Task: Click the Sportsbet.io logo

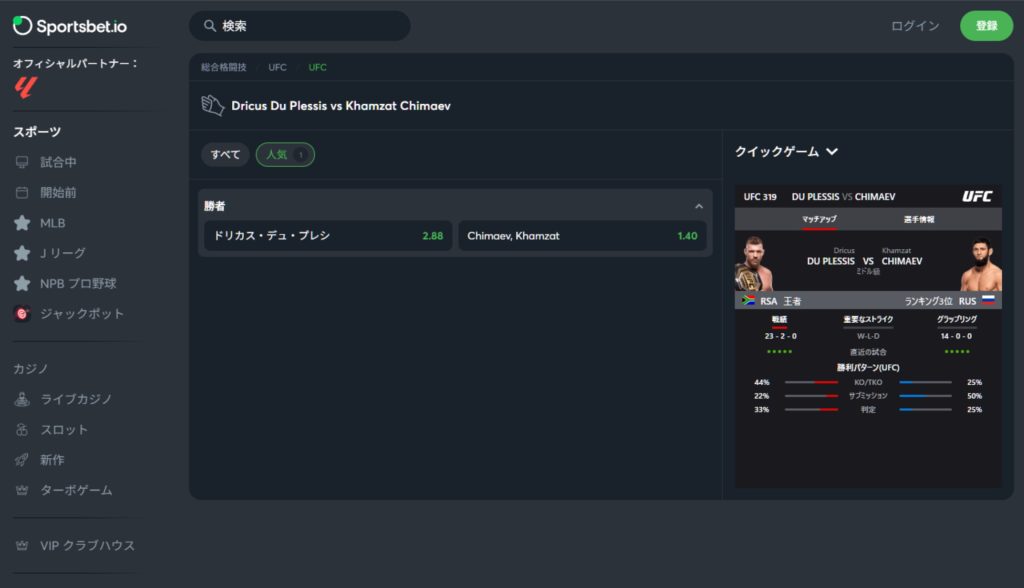Action: [70, 26]
